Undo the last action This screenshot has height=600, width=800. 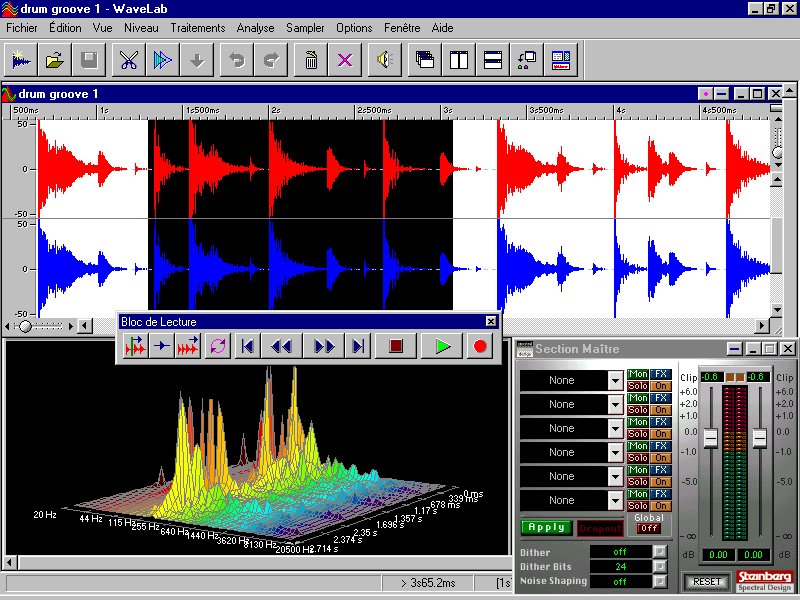click(237, 60)
